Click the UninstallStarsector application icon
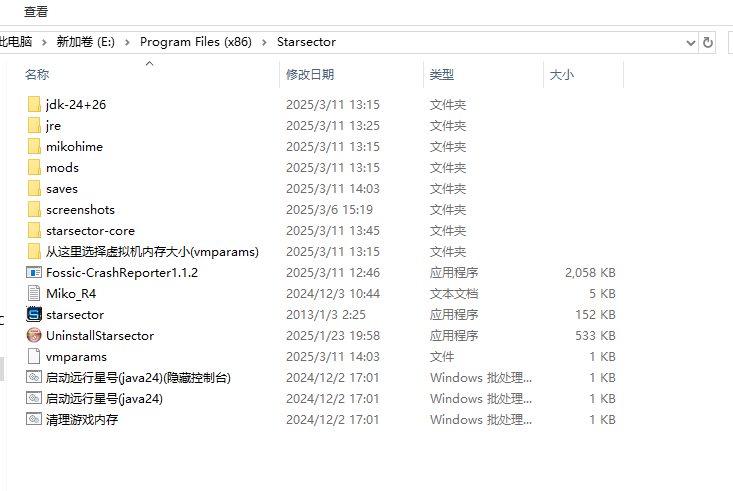 (34, 335)
